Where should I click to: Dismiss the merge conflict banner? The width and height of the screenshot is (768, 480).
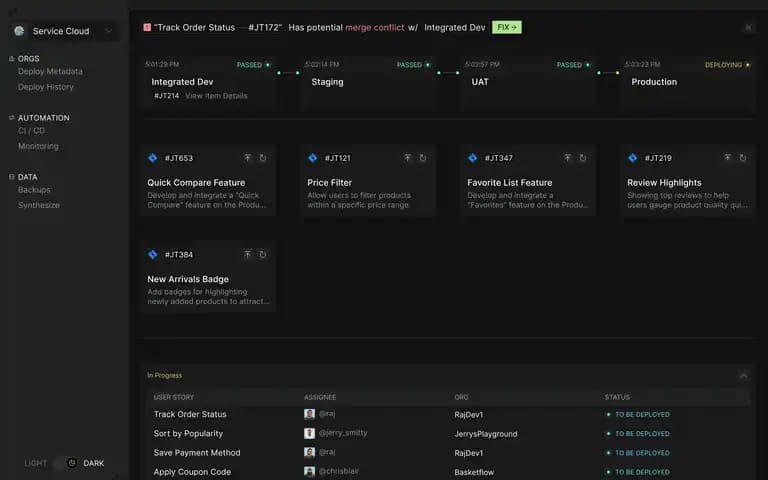point(748,27)
